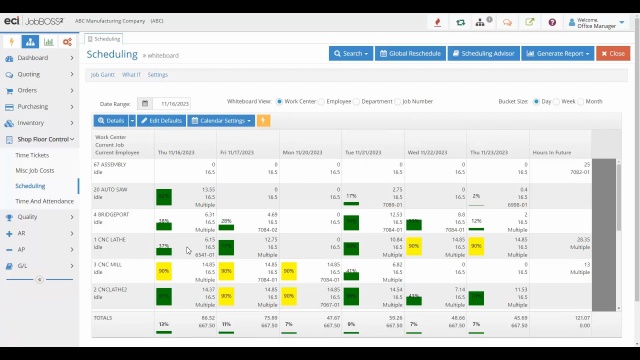The image size is (640, 360).
Task: Open the Calendar Settings dropdown
Action: coord(221,121)
